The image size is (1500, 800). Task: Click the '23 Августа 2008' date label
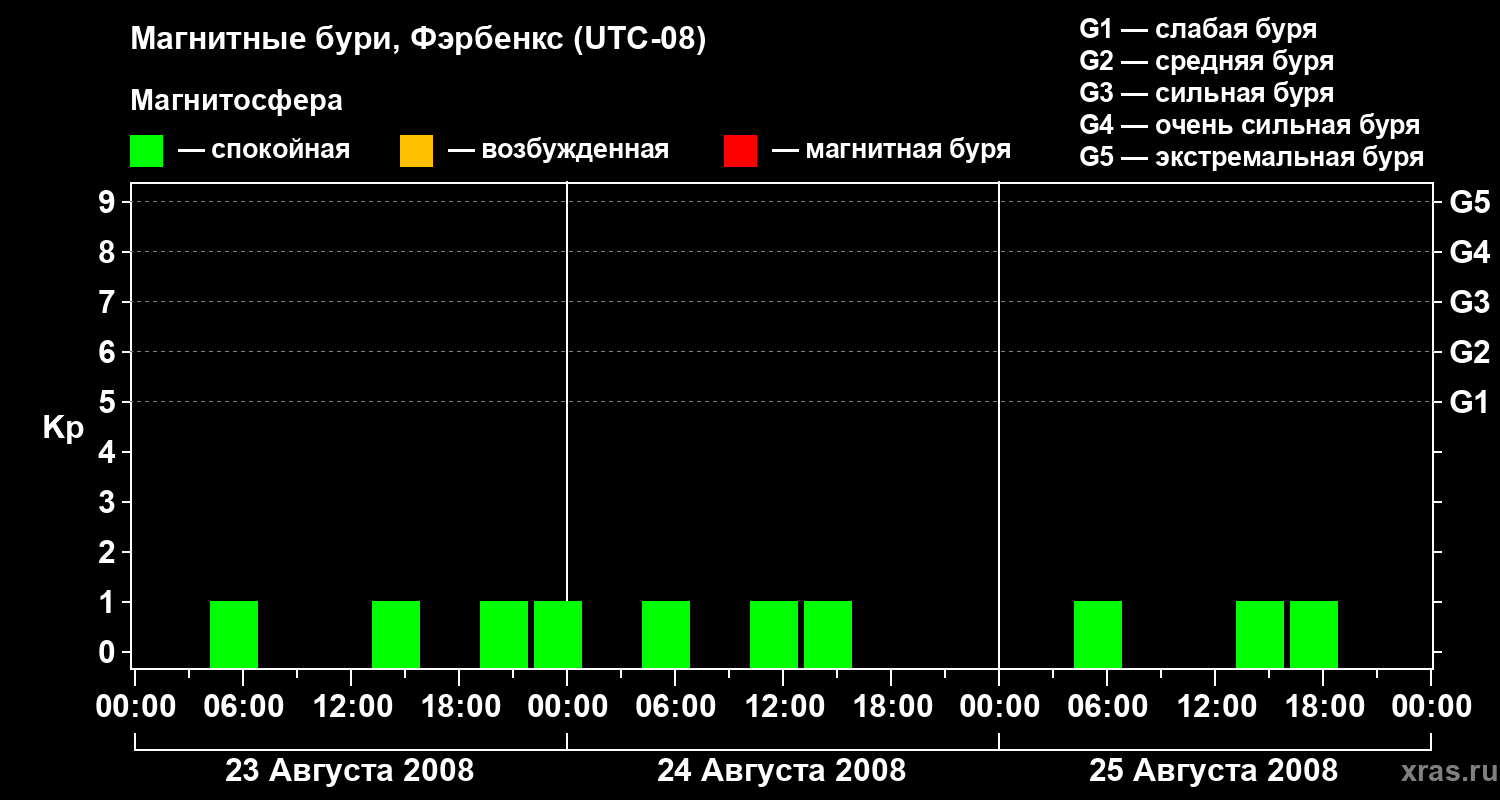[x=350, y=770]
